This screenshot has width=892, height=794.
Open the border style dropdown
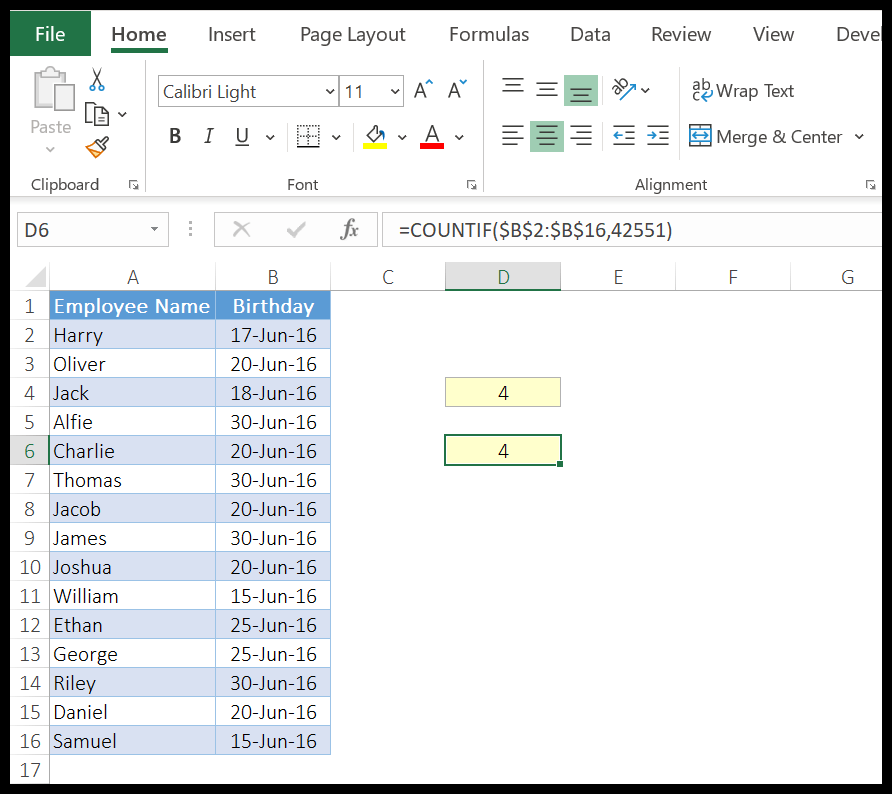(336, 136)
